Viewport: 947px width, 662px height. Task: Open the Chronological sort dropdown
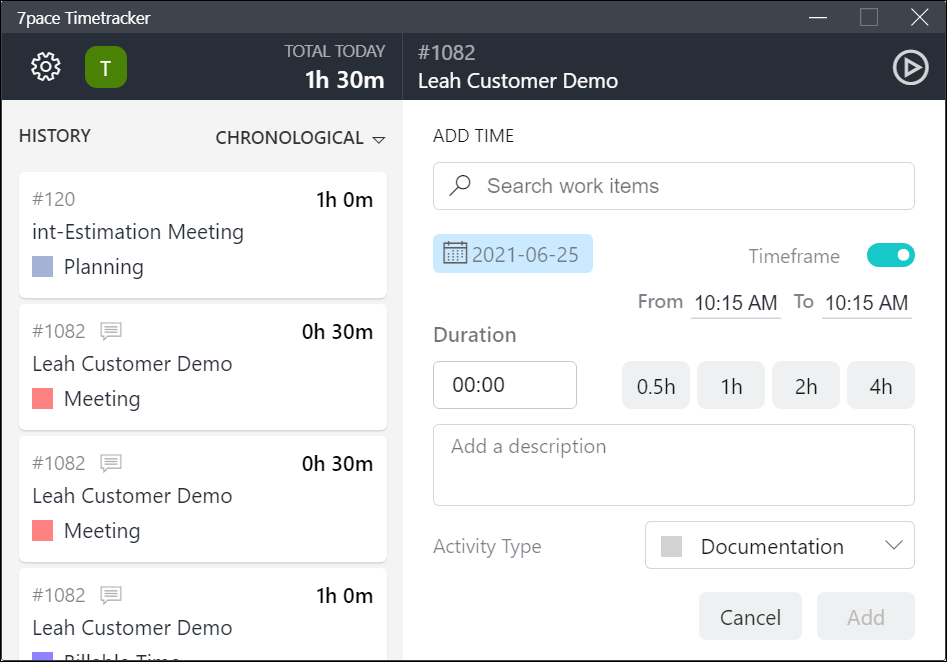(x=300, y=138)
